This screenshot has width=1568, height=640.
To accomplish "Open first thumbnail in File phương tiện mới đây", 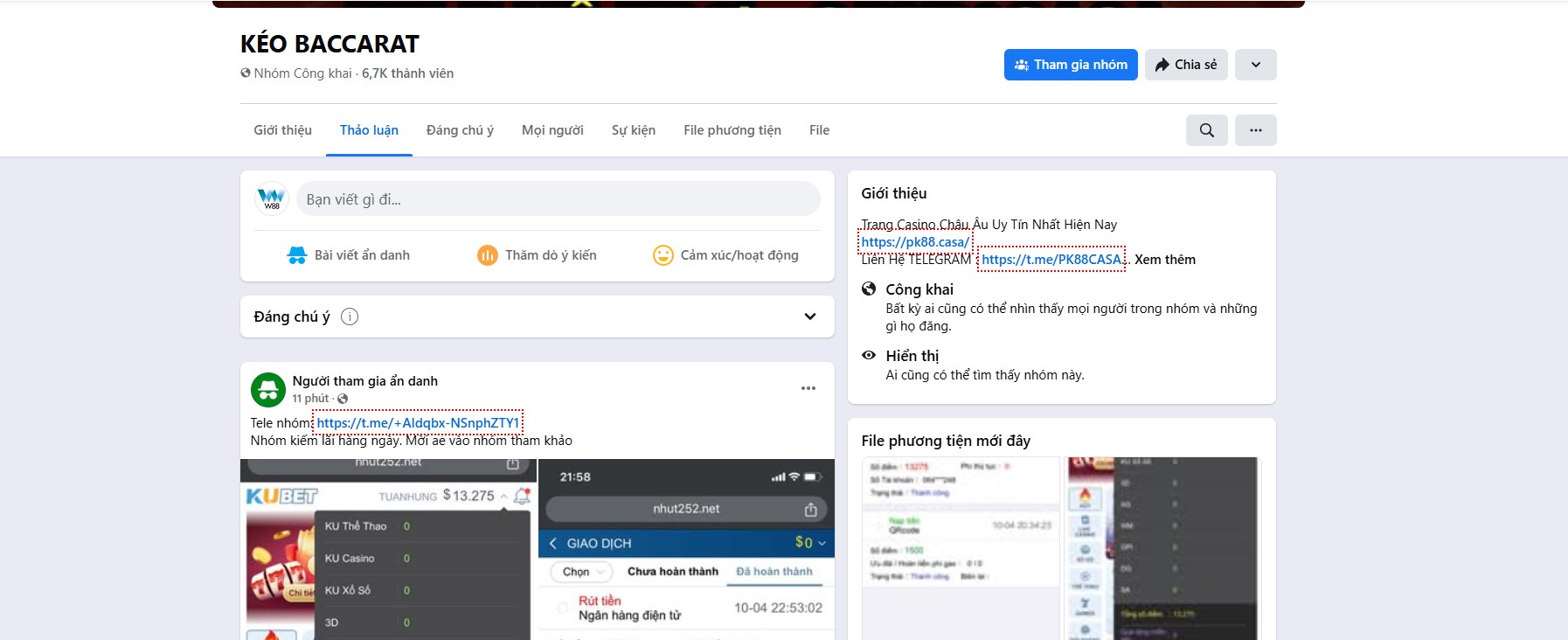I will pyautogui.click(x=961, y=548).
